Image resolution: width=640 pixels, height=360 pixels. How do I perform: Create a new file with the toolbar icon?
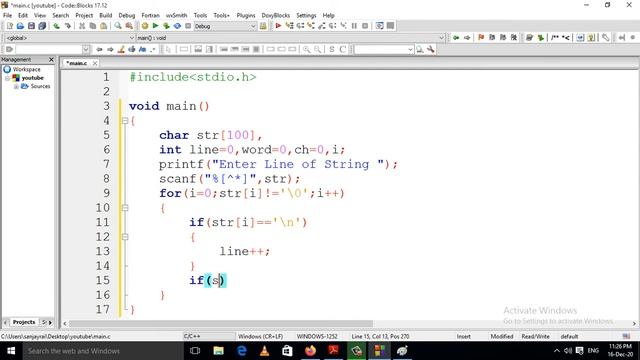point(9,26)
